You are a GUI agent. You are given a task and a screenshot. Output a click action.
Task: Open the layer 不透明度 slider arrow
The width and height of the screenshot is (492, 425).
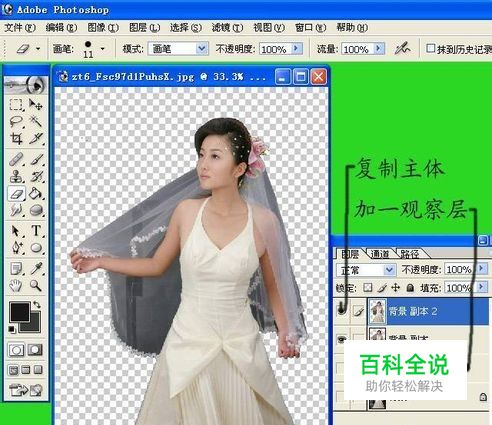pyautogui.click(x=481, y=269)
